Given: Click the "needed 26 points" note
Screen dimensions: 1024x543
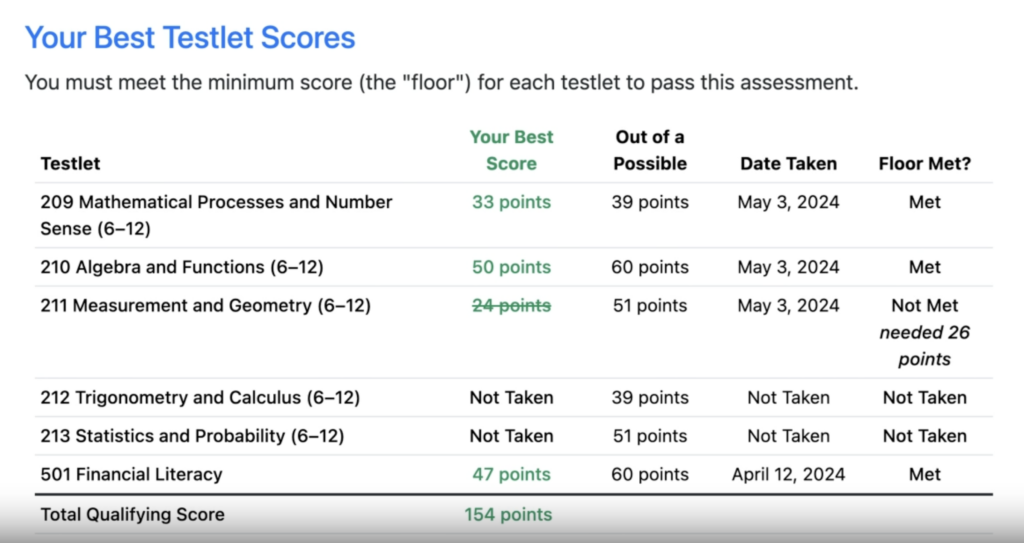Looking at the screenshot, I should [924, 345].
